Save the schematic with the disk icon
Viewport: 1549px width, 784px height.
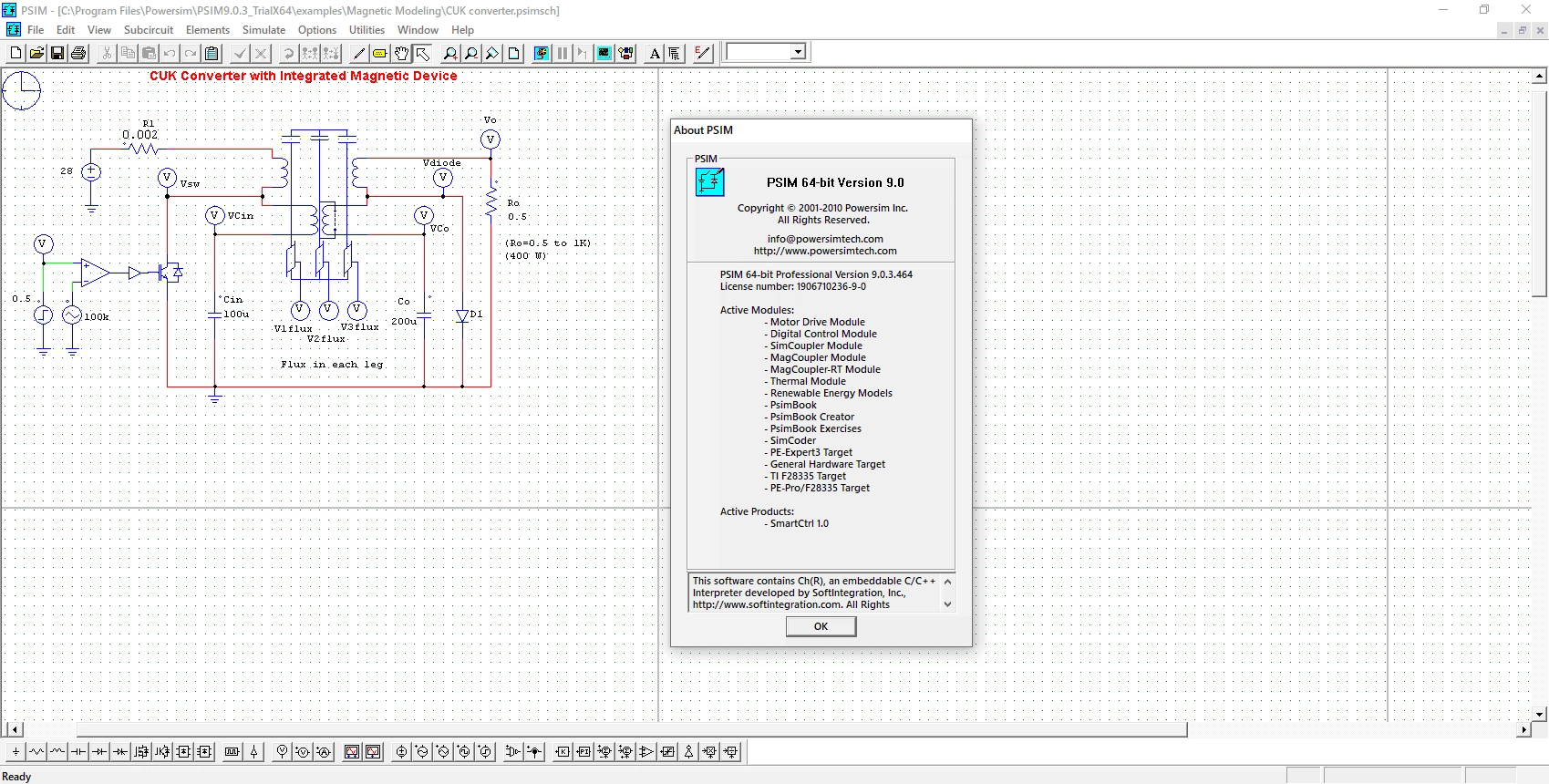pyautogui.click(x=57, y=53)
